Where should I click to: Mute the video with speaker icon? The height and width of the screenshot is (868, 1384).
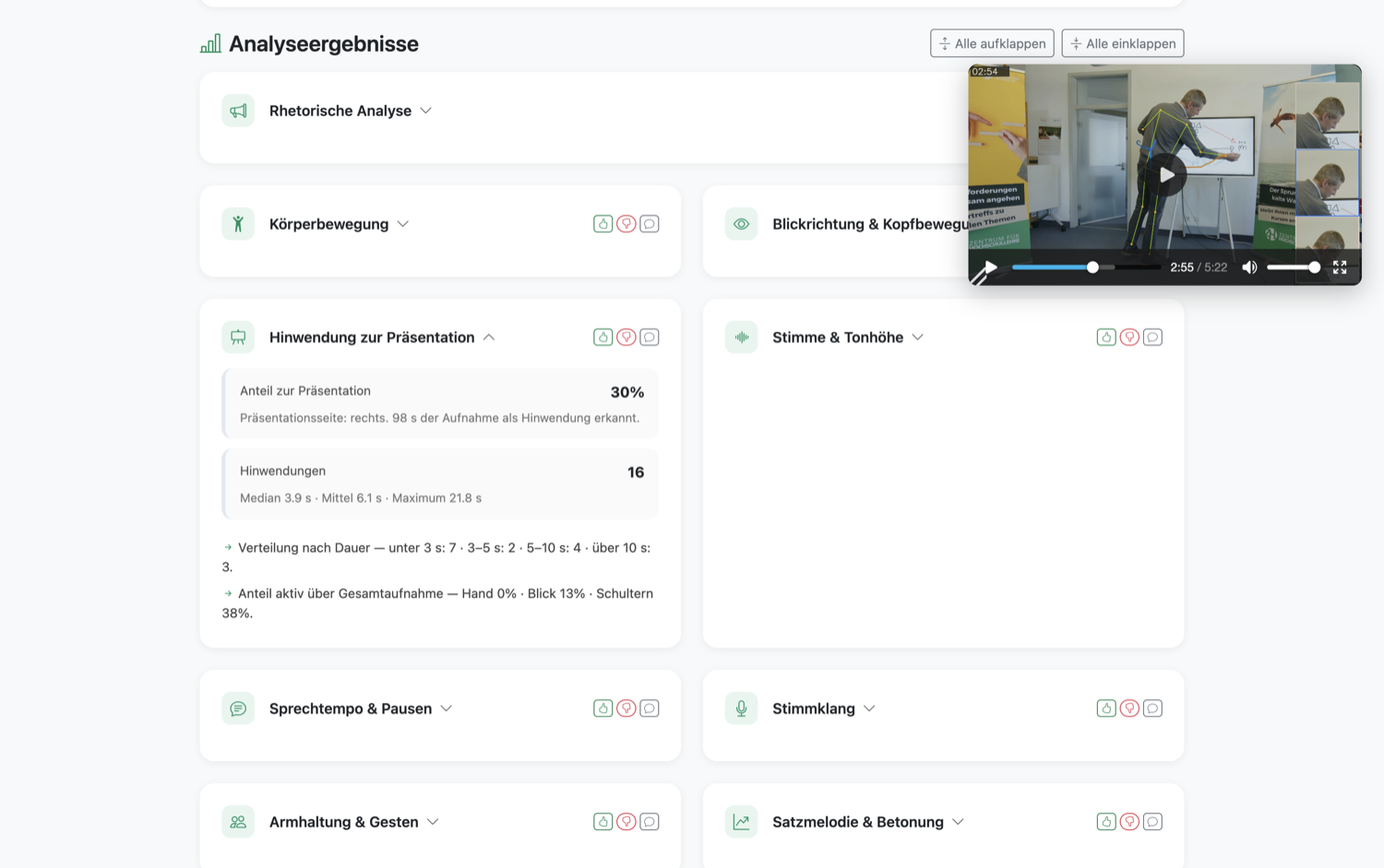[x=1249, y=268]
